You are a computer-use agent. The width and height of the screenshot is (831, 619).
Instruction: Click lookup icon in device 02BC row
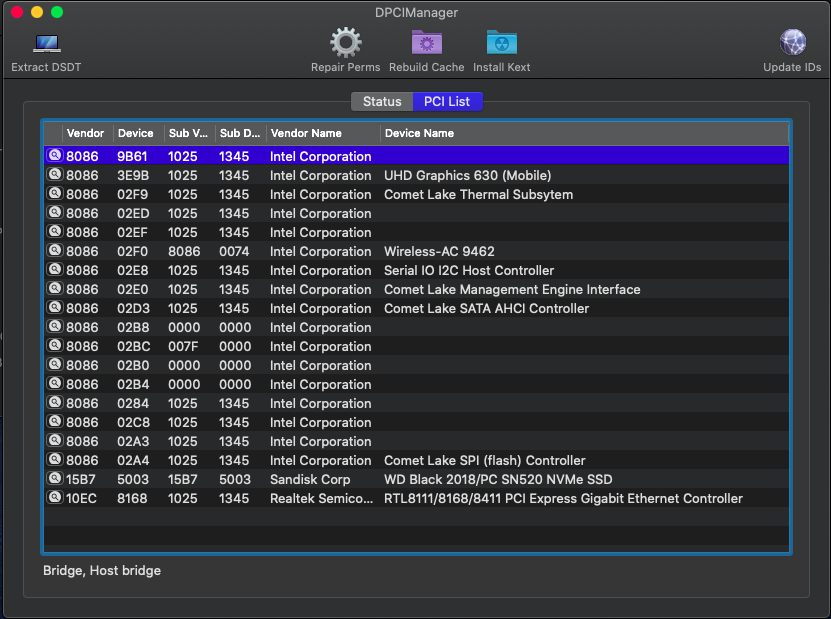pos(55,346)
